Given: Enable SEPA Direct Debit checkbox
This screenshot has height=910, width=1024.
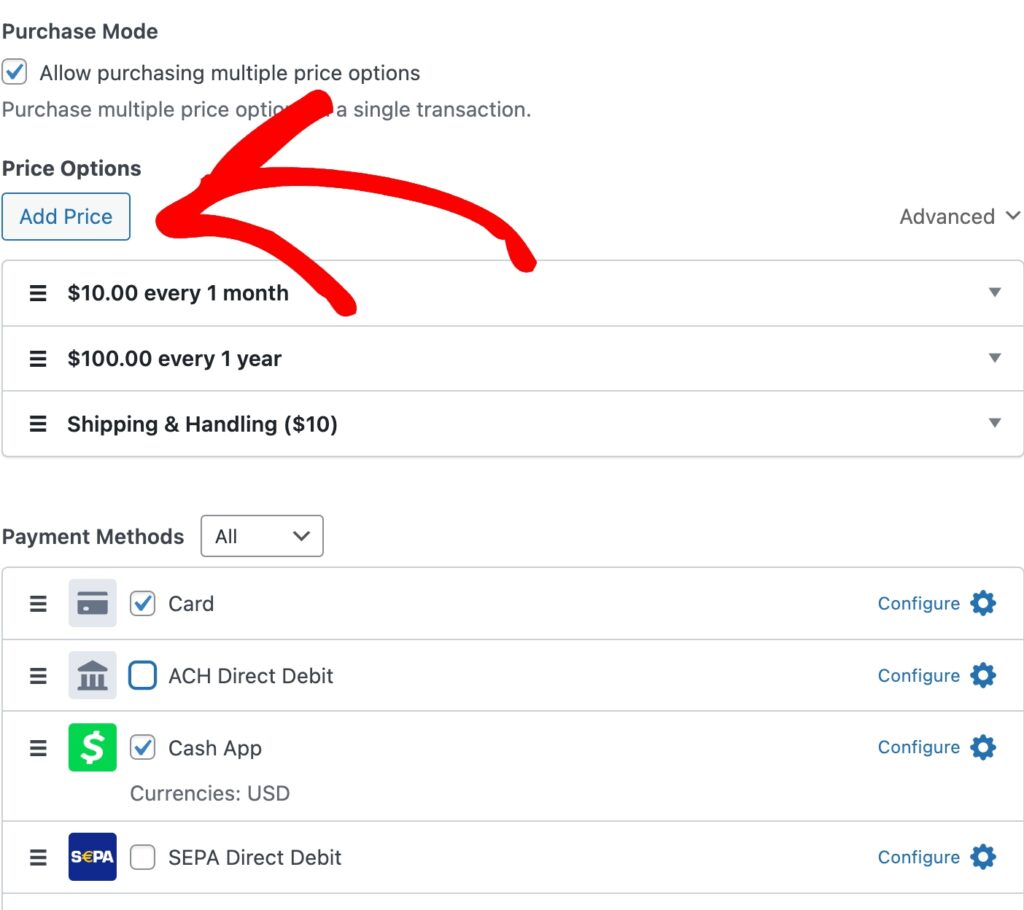Looking at the screenshot, I should [x=143, y=857].
